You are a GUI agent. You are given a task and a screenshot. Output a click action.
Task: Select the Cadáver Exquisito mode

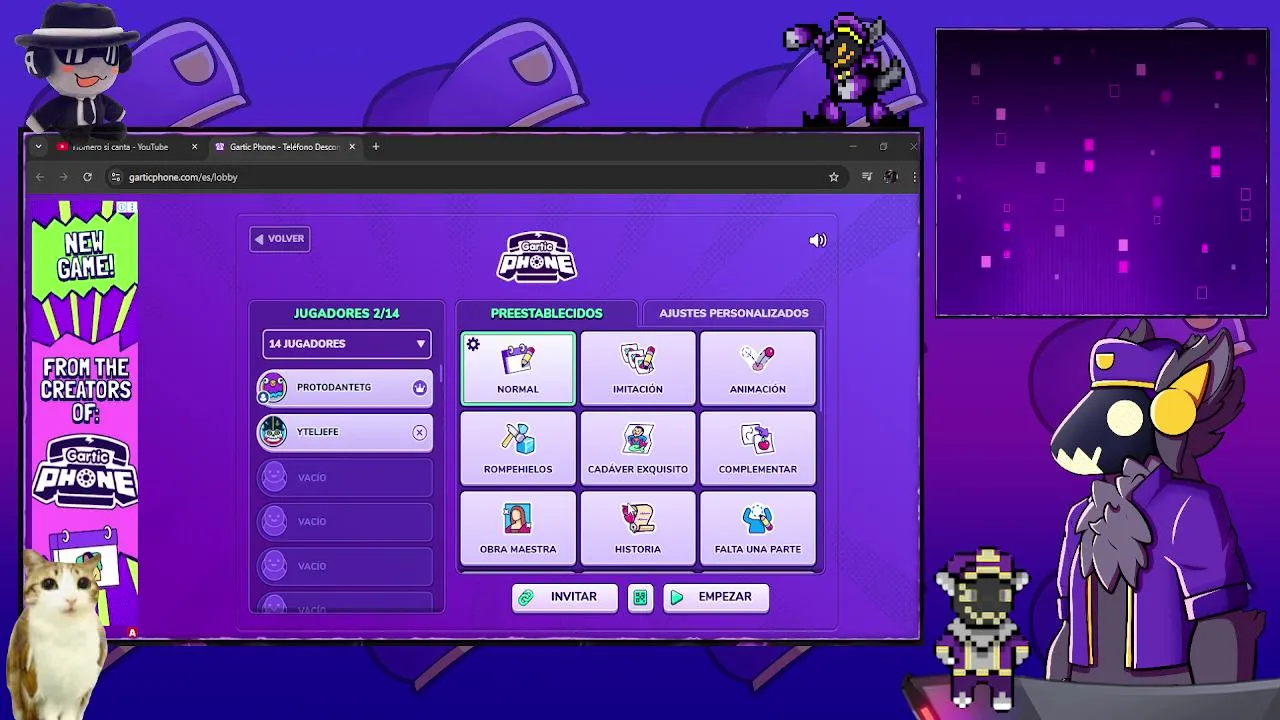[638, 448]
